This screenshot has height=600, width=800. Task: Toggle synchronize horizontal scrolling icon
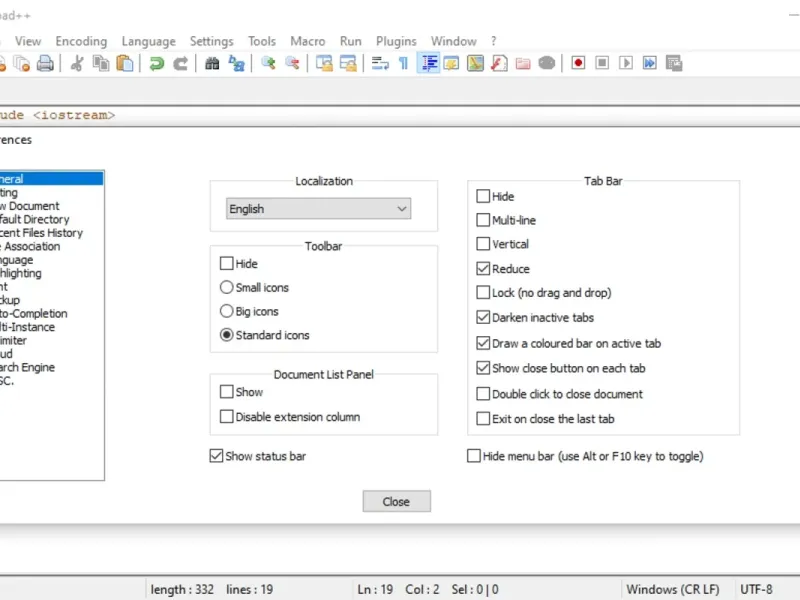[348, 63]
